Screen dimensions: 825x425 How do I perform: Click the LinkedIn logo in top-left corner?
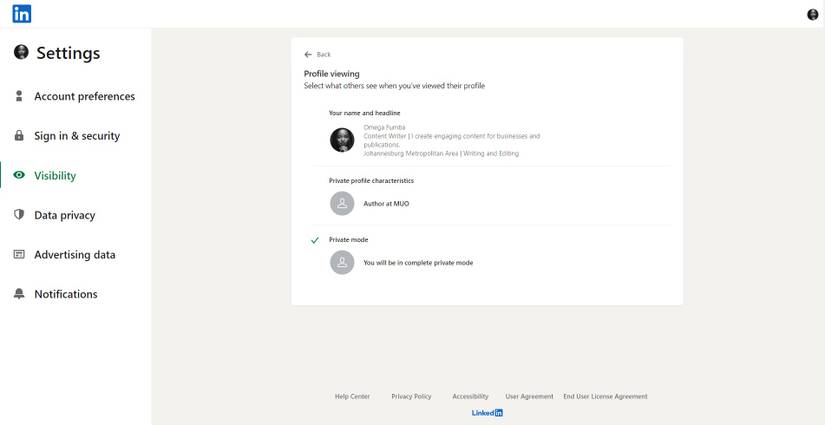pos(22,14)
